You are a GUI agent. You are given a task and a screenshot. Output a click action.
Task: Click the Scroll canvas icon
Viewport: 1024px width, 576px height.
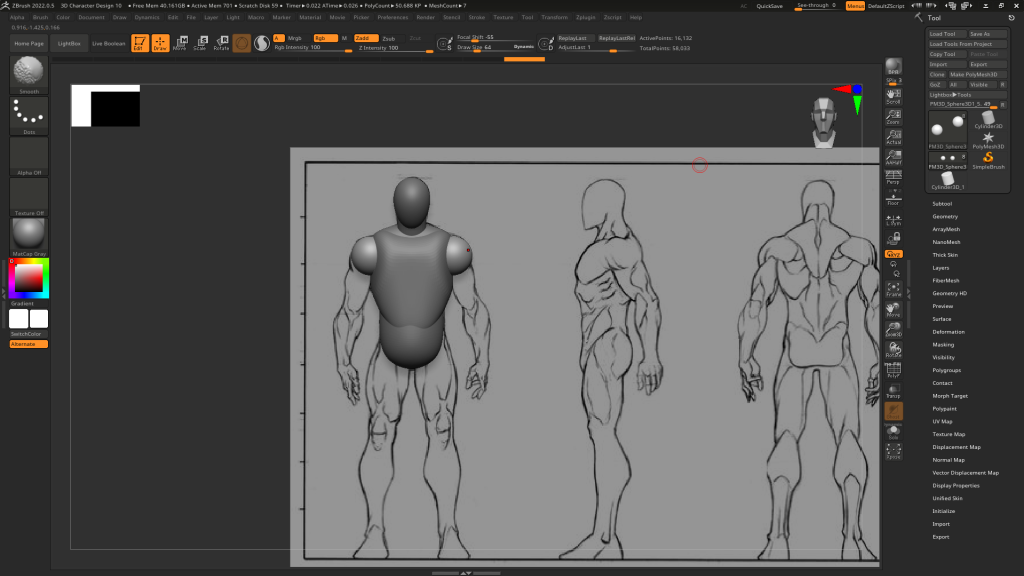click(x=893, y=97)
